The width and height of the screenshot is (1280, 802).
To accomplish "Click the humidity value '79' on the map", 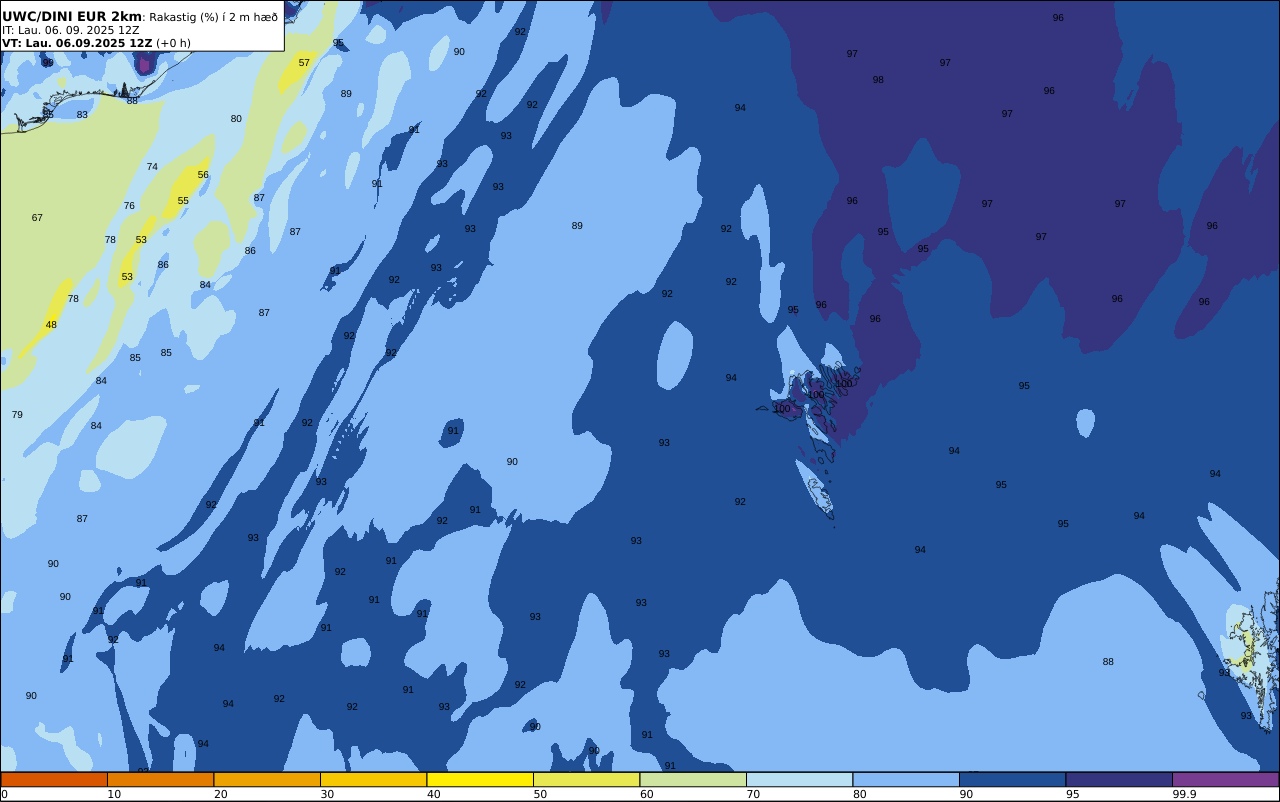I will coord(17,415).
